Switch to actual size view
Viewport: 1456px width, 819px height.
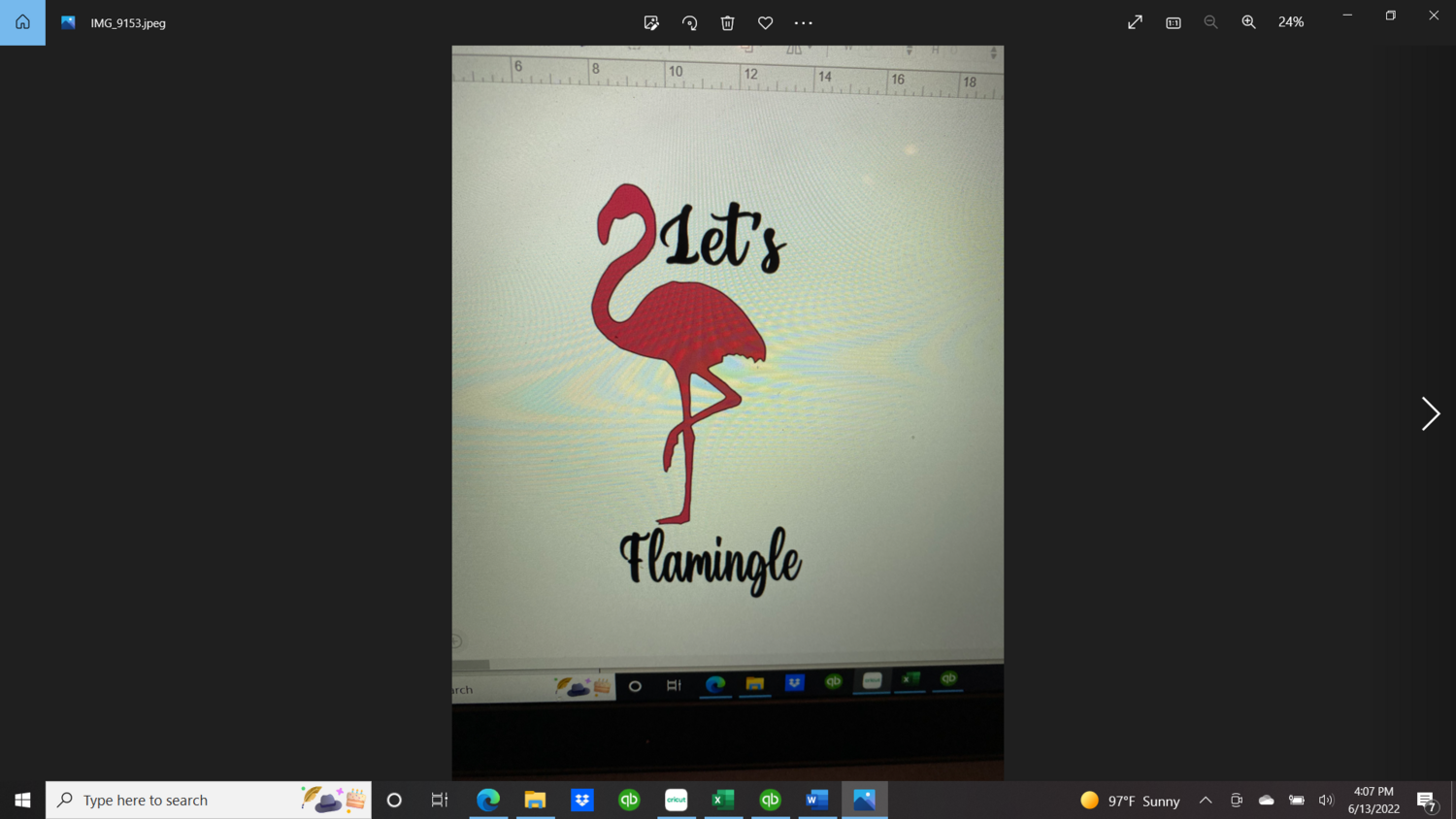[1173, 22]
